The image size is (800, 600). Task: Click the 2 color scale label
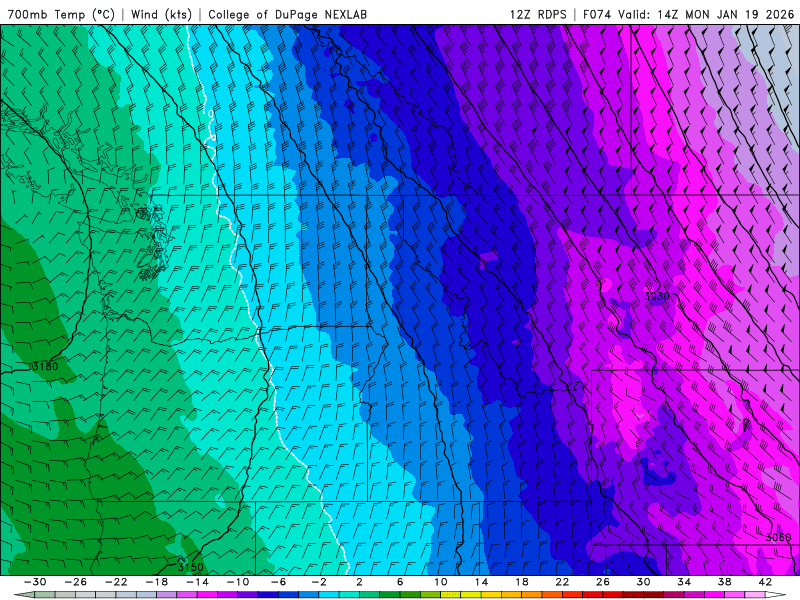pyautogui.click(x=359, y=582)
